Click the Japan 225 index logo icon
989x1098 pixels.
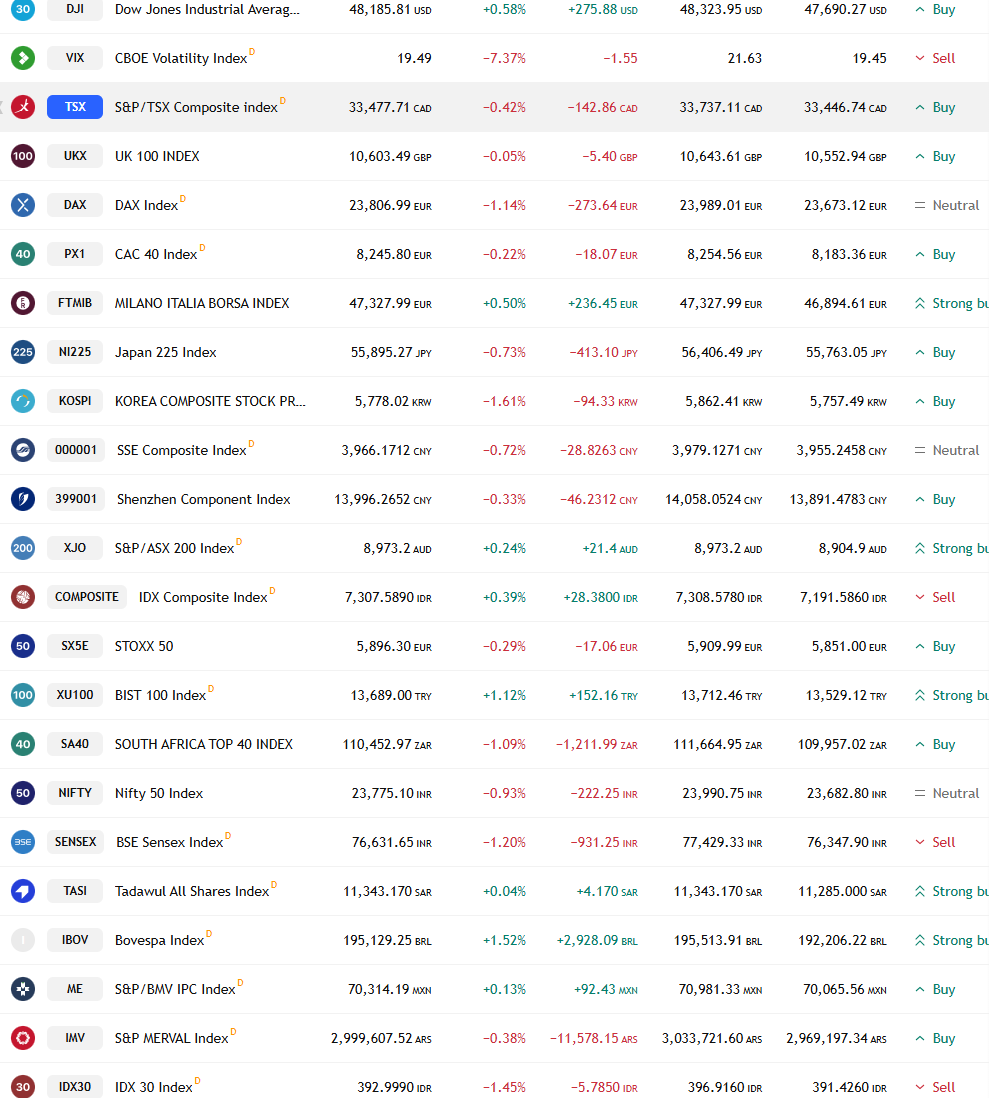coord(23,352)
